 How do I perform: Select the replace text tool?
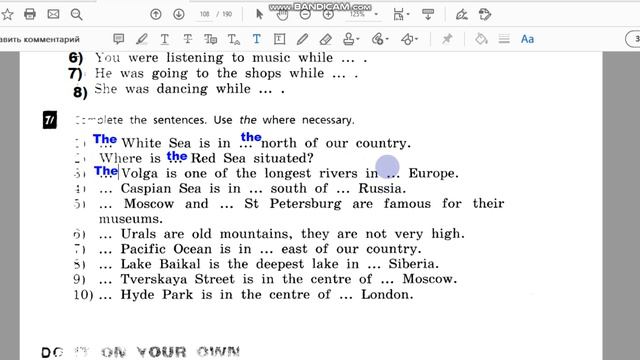pos(210,39)
